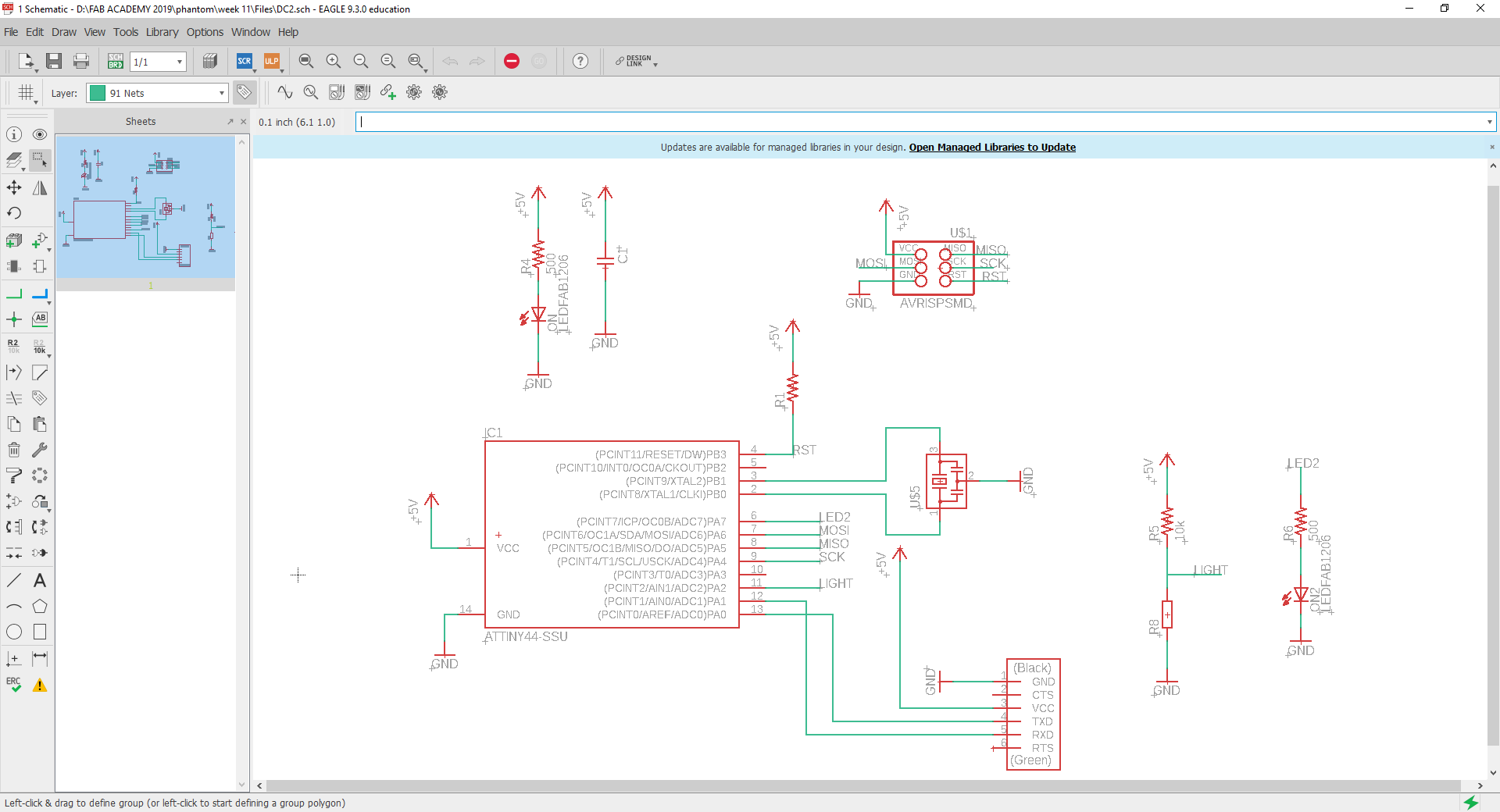Open the library manager books icon
1500x812 pixels.
pos(210,61)
